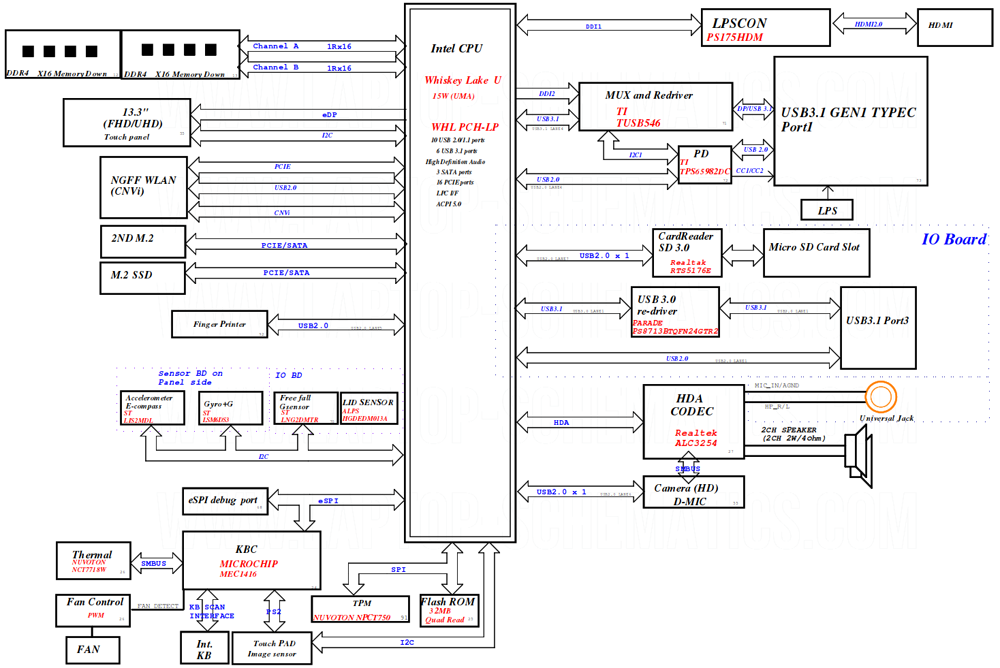Select the FAN block
The image size is (1000, 668).
pos(93,650)
